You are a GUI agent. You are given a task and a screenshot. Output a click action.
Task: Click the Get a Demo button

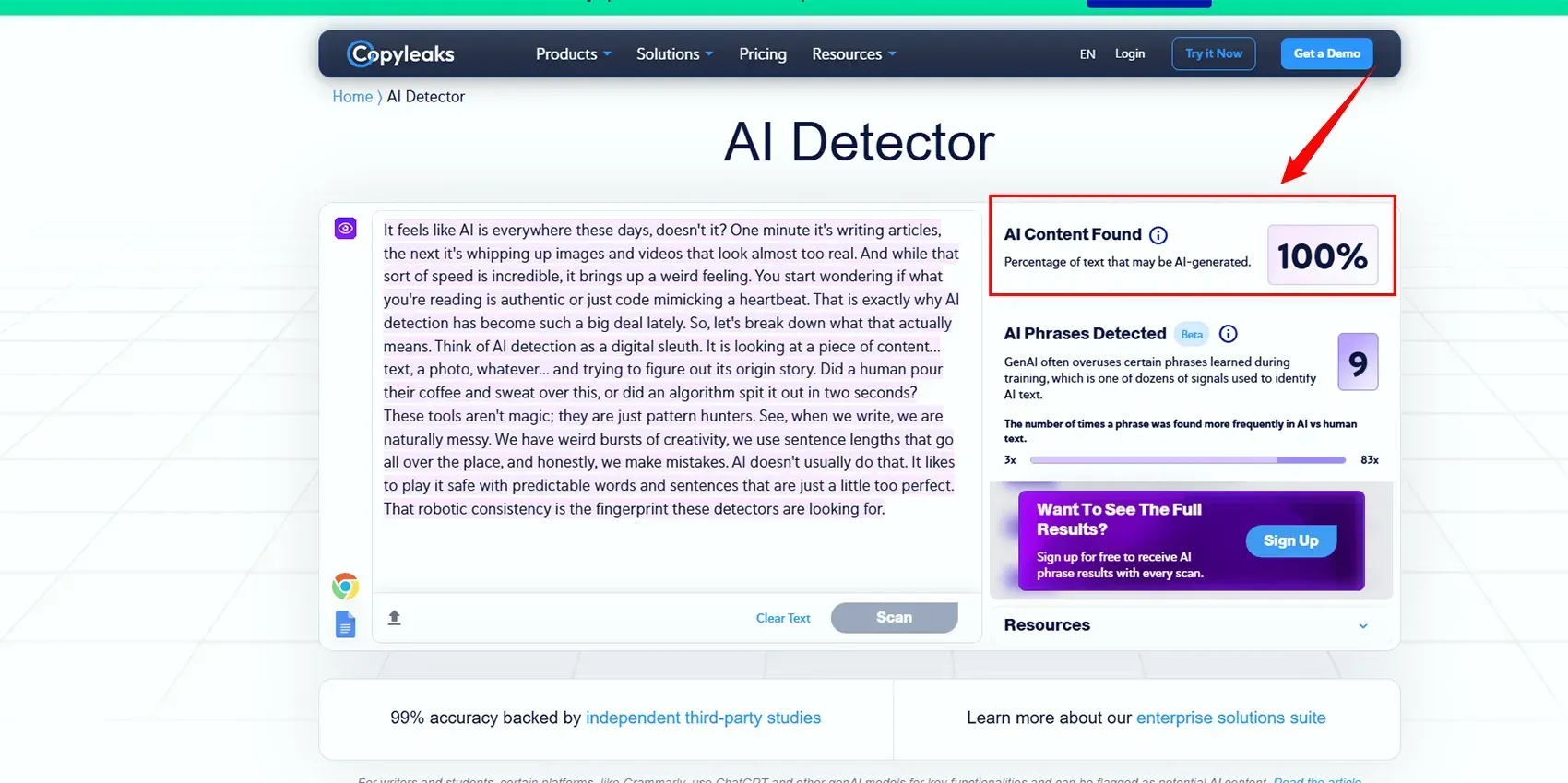click(1326, 53)
